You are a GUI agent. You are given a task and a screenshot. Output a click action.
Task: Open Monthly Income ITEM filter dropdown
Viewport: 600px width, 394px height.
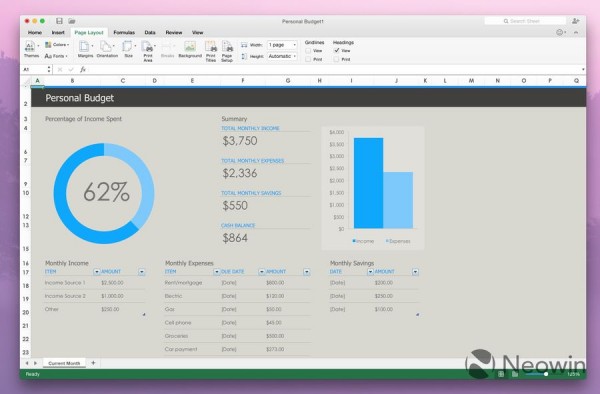[96, 272]
